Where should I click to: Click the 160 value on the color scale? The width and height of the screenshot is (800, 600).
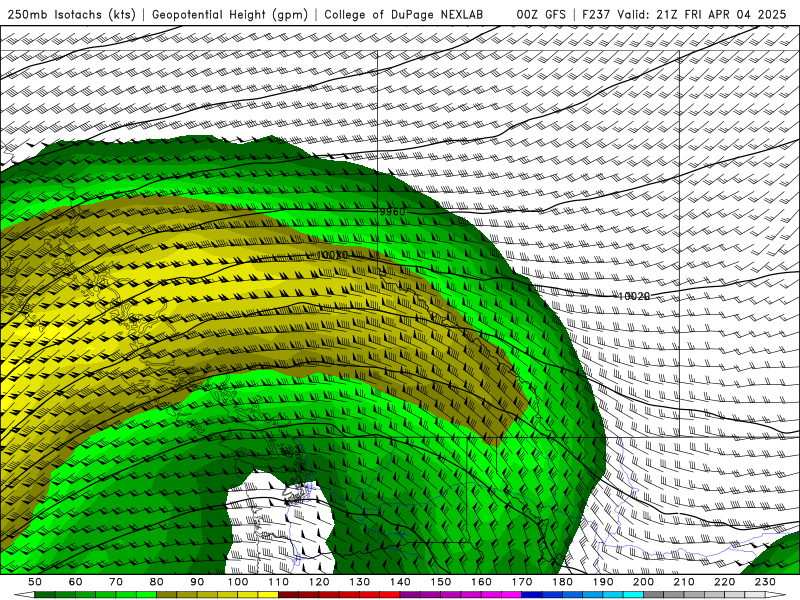(x=481, y=582)
